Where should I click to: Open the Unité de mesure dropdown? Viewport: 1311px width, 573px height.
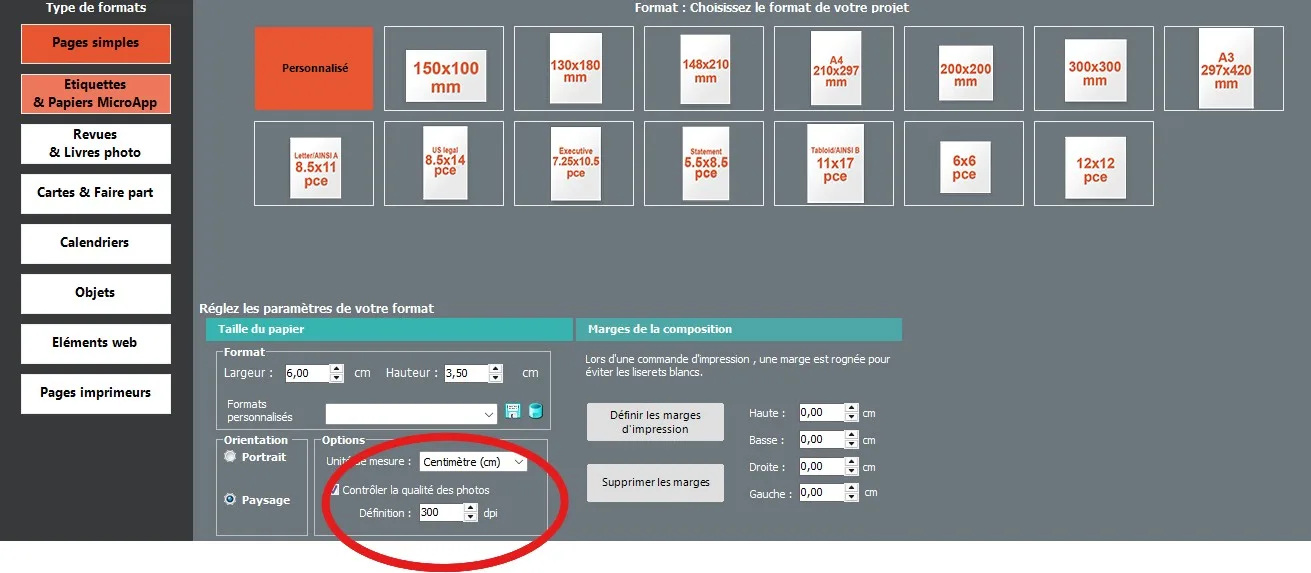473,462
